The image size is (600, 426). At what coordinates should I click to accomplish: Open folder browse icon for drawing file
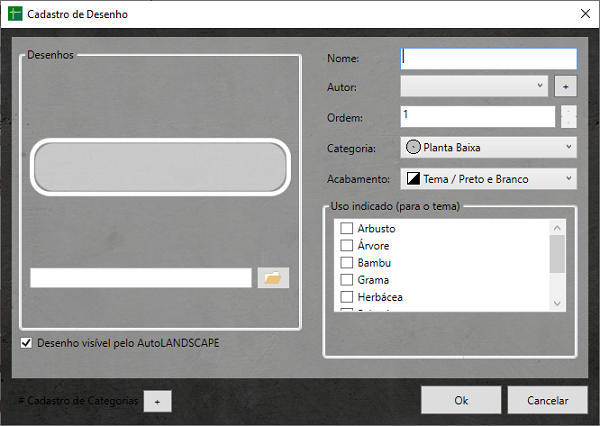click(273, 278)
